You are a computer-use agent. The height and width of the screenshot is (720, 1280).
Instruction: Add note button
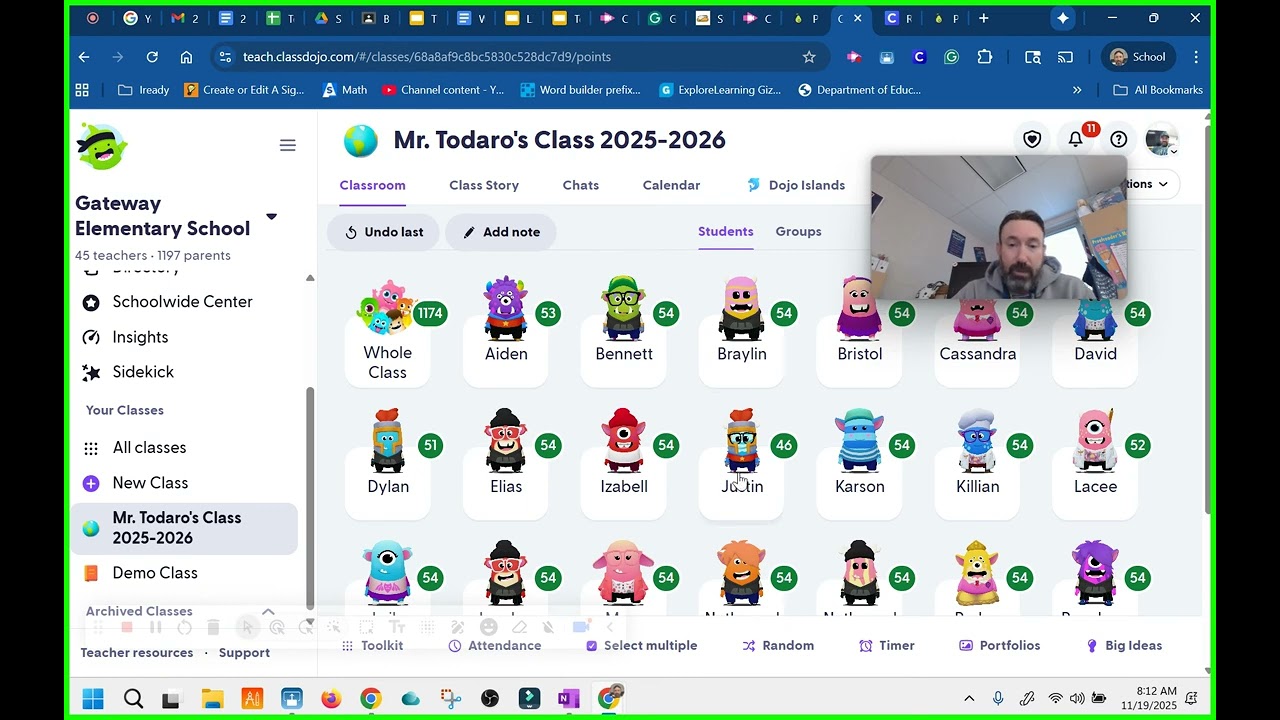[501, 232]
